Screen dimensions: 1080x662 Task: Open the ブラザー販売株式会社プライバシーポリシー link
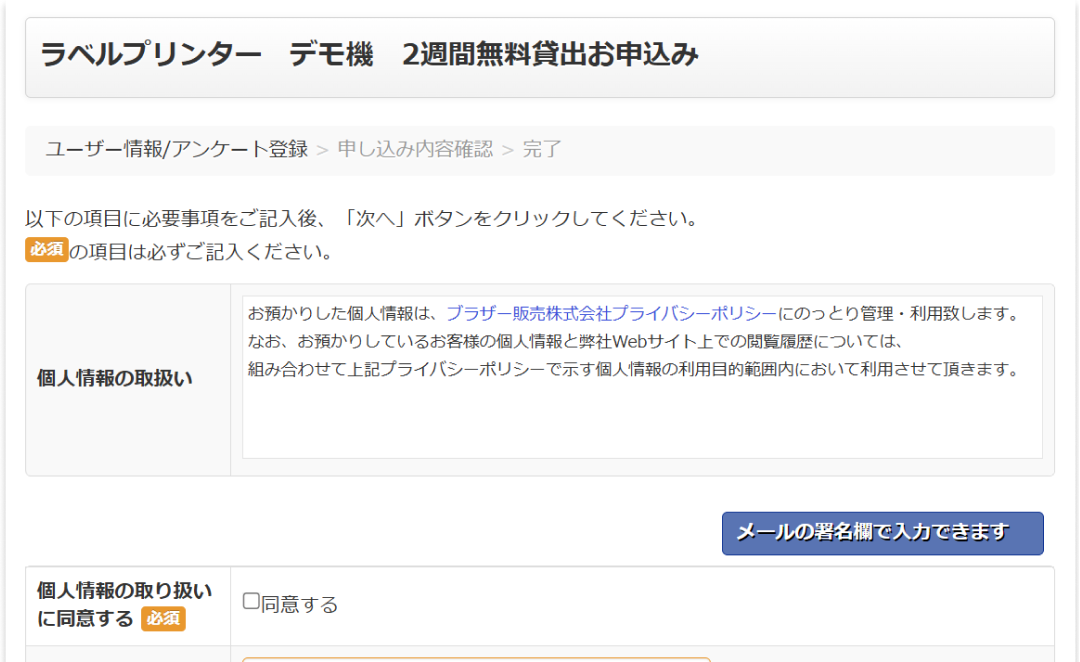pos(611,314)
